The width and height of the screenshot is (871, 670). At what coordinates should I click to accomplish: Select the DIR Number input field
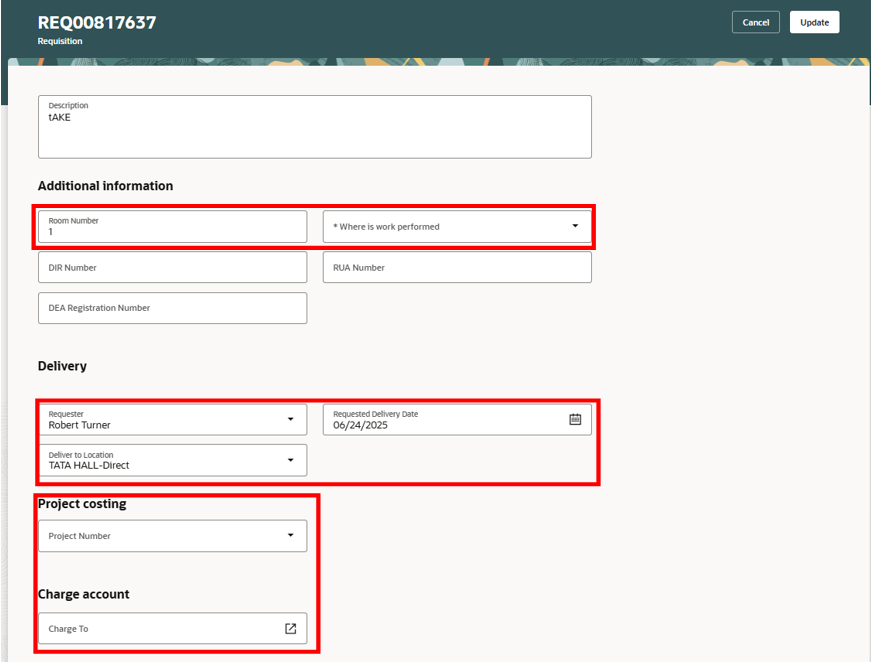point(172,267)
